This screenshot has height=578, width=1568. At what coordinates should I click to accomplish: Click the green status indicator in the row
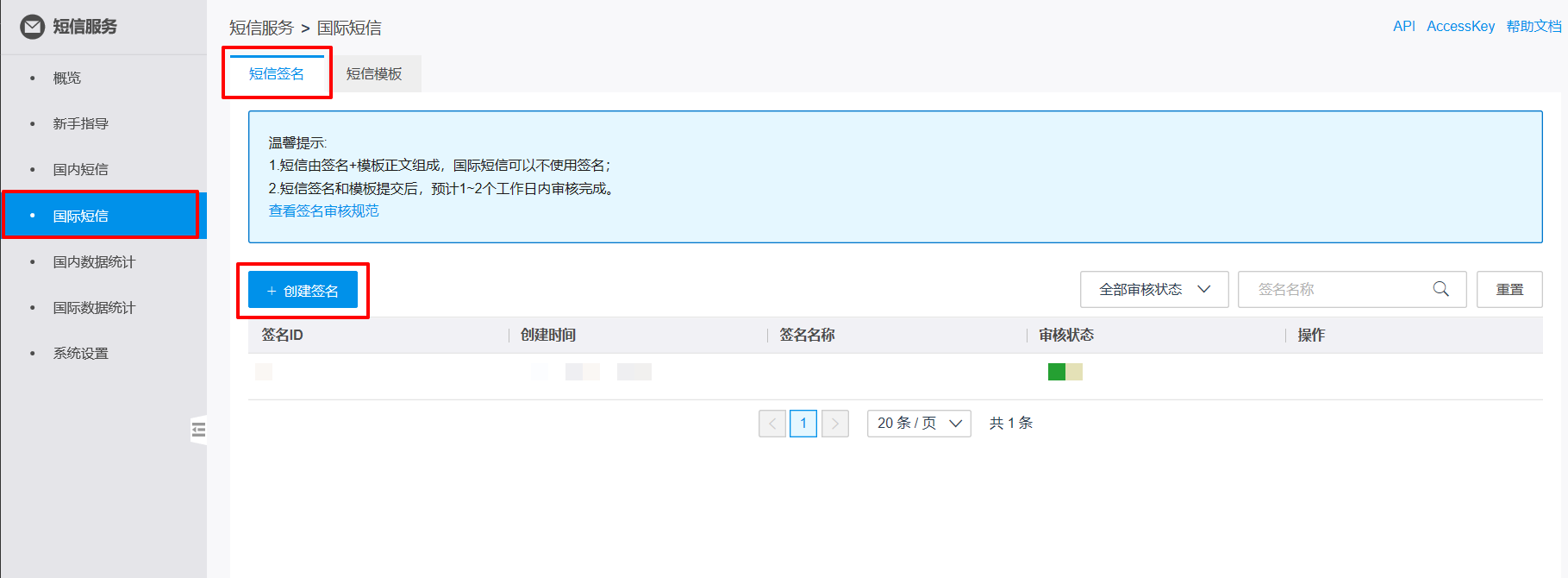(1057, 372)
